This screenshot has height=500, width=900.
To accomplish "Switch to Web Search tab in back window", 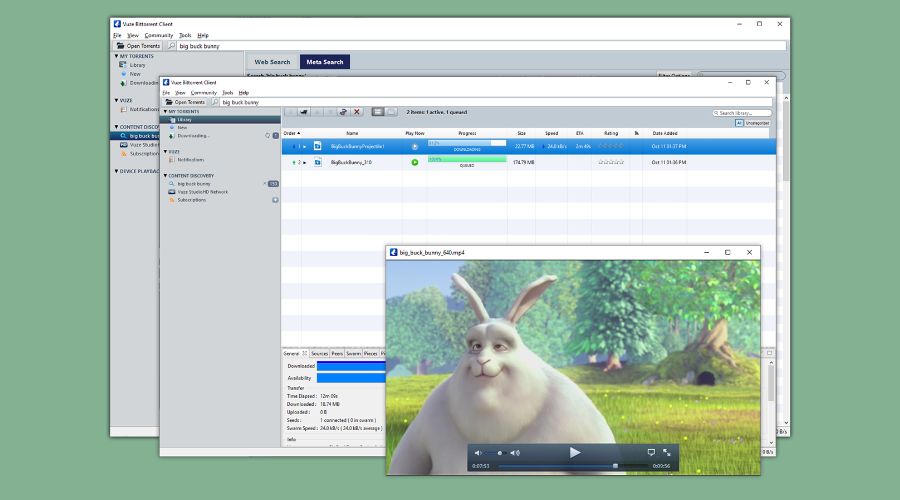I will click(272, 61).
